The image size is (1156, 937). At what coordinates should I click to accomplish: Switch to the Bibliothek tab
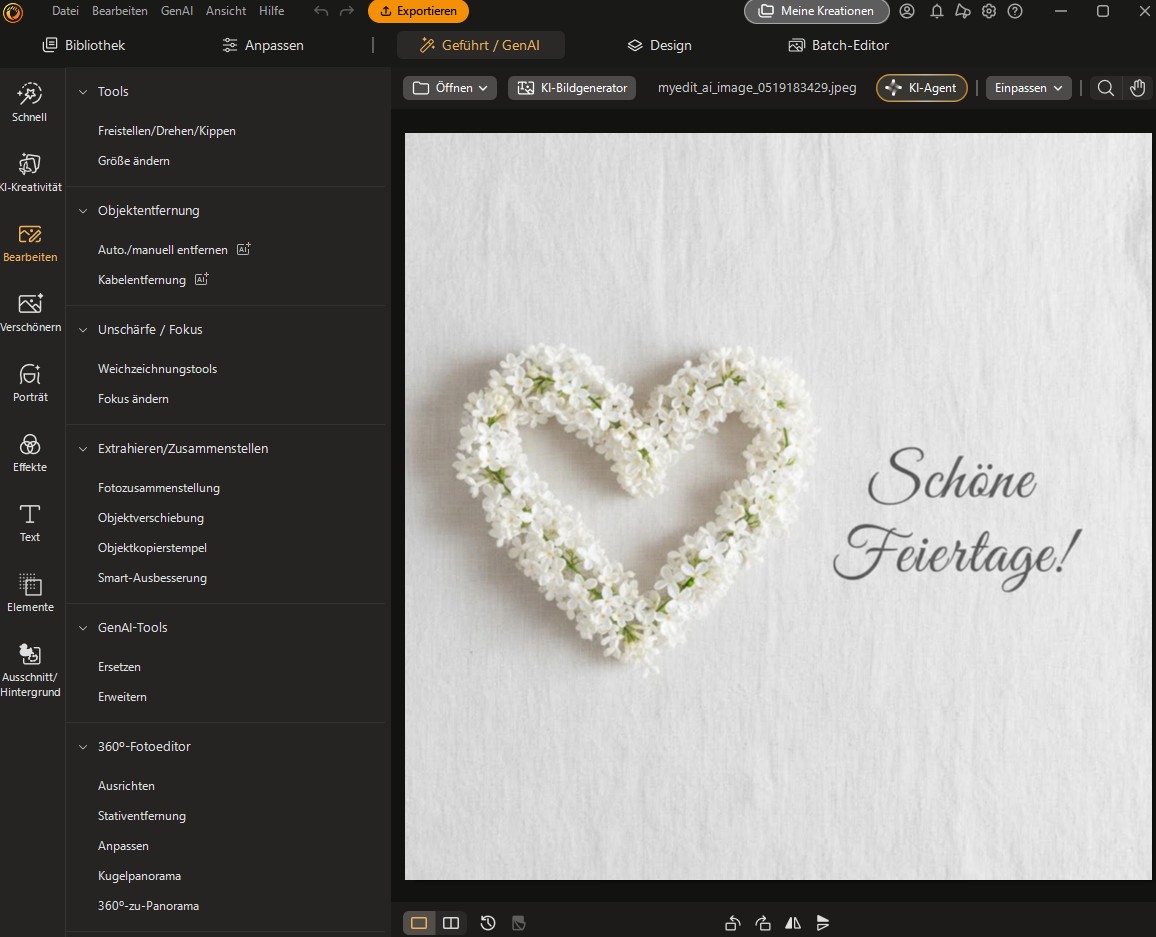point(83,45)
